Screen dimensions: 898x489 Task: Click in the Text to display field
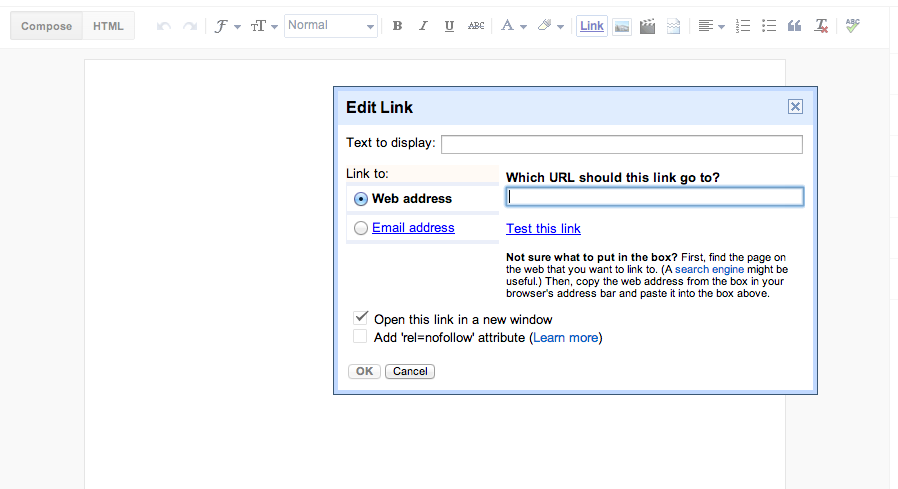[x=621, y=144]
